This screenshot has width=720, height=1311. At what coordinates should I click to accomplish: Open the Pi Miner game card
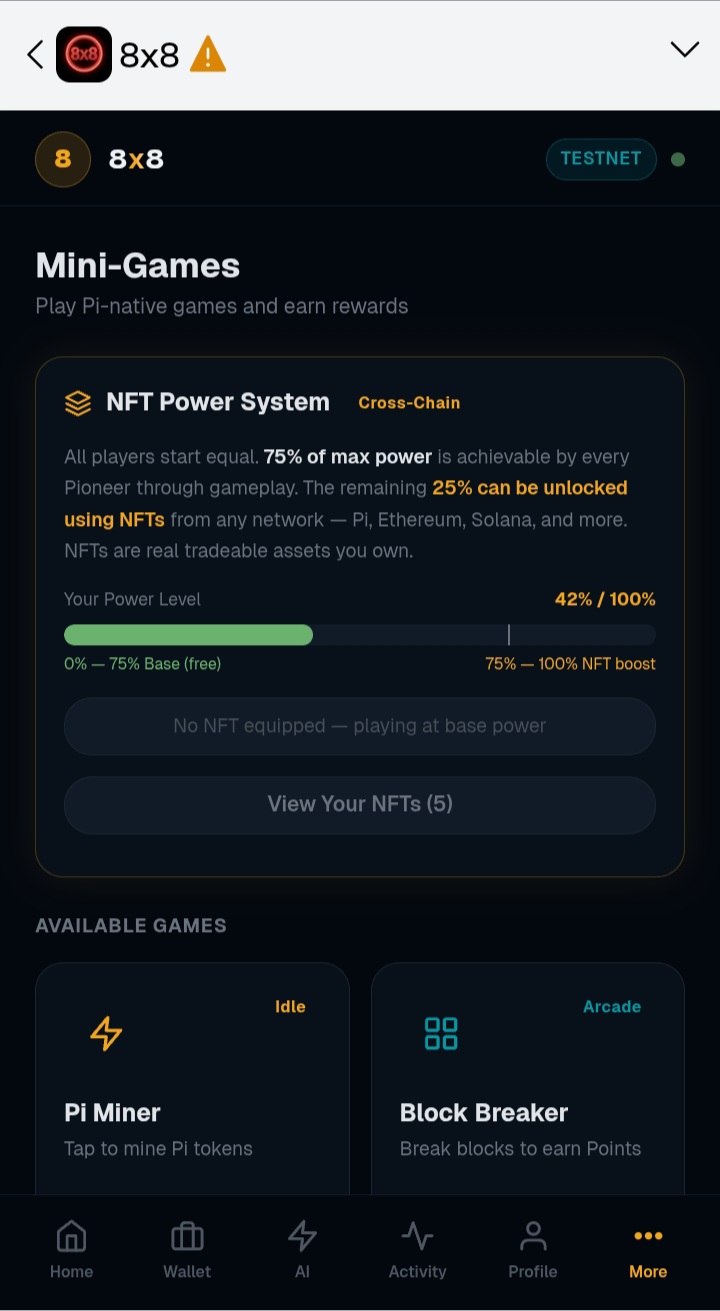(x=192, y=1078)
